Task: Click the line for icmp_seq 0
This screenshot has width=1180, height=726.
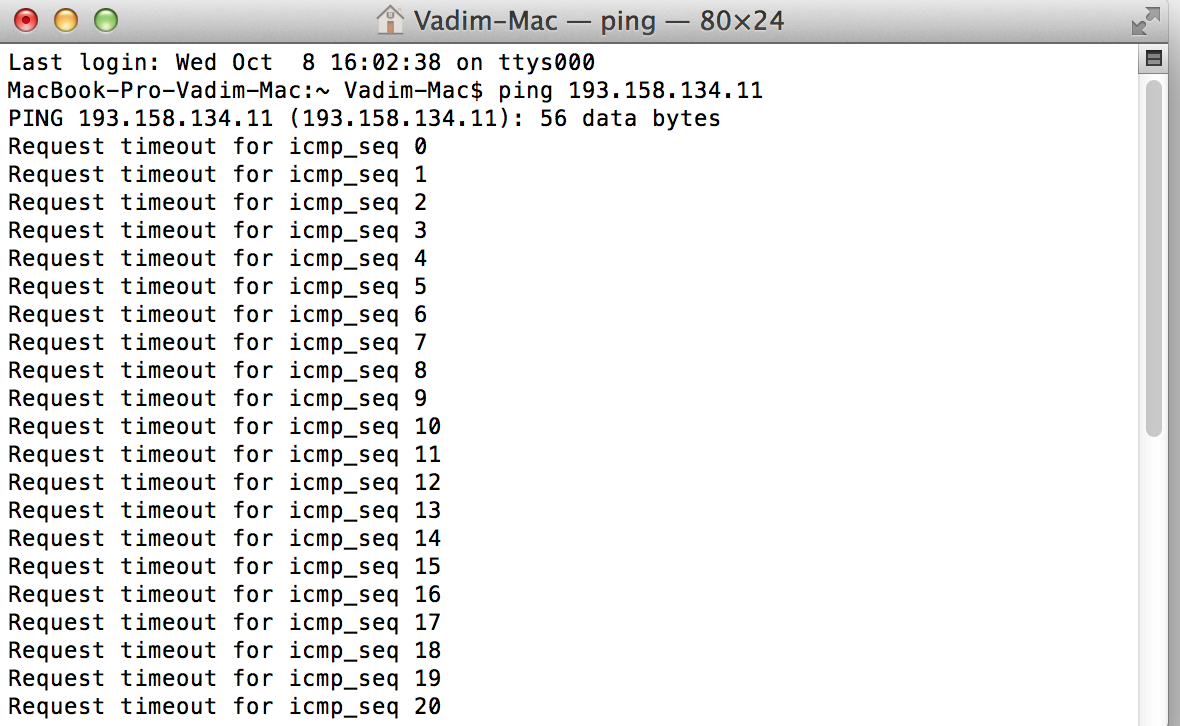Action: 217,147
